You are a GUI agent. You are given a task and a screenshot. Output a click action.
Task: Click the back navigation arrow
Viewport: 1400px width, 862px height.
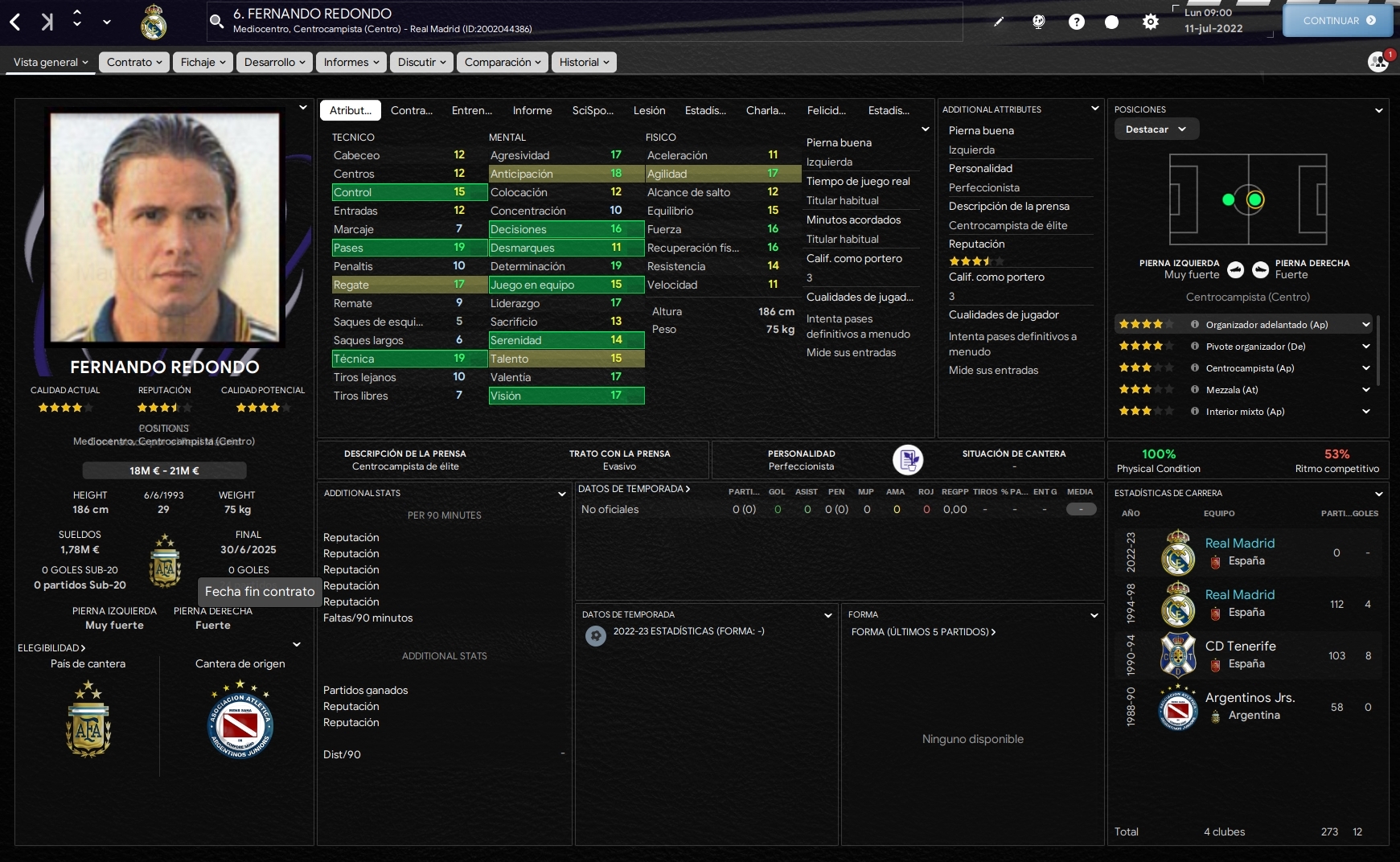point(15,22)
